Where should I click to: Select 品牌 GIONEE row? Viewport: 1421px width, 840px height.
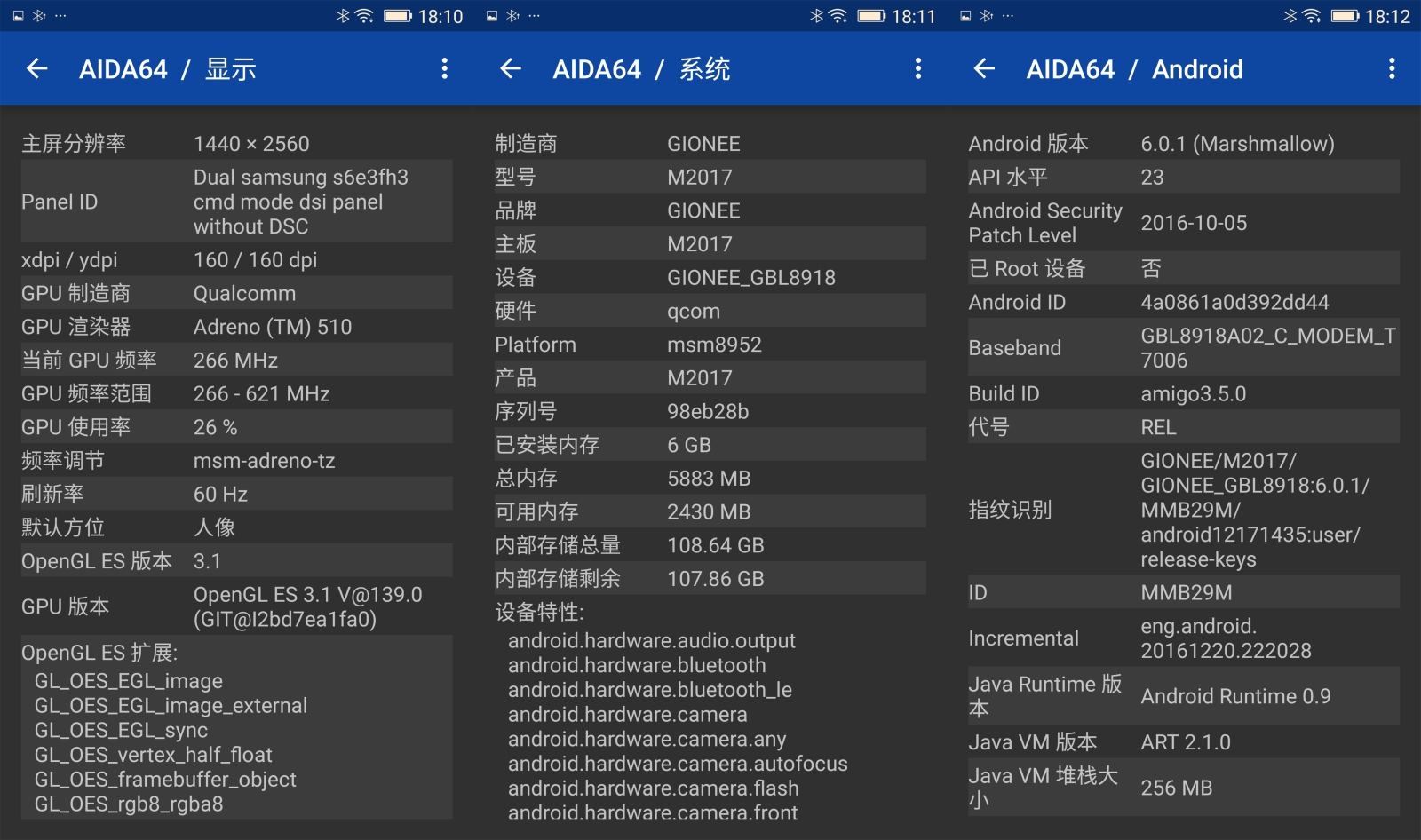click(x=710, y=210)
